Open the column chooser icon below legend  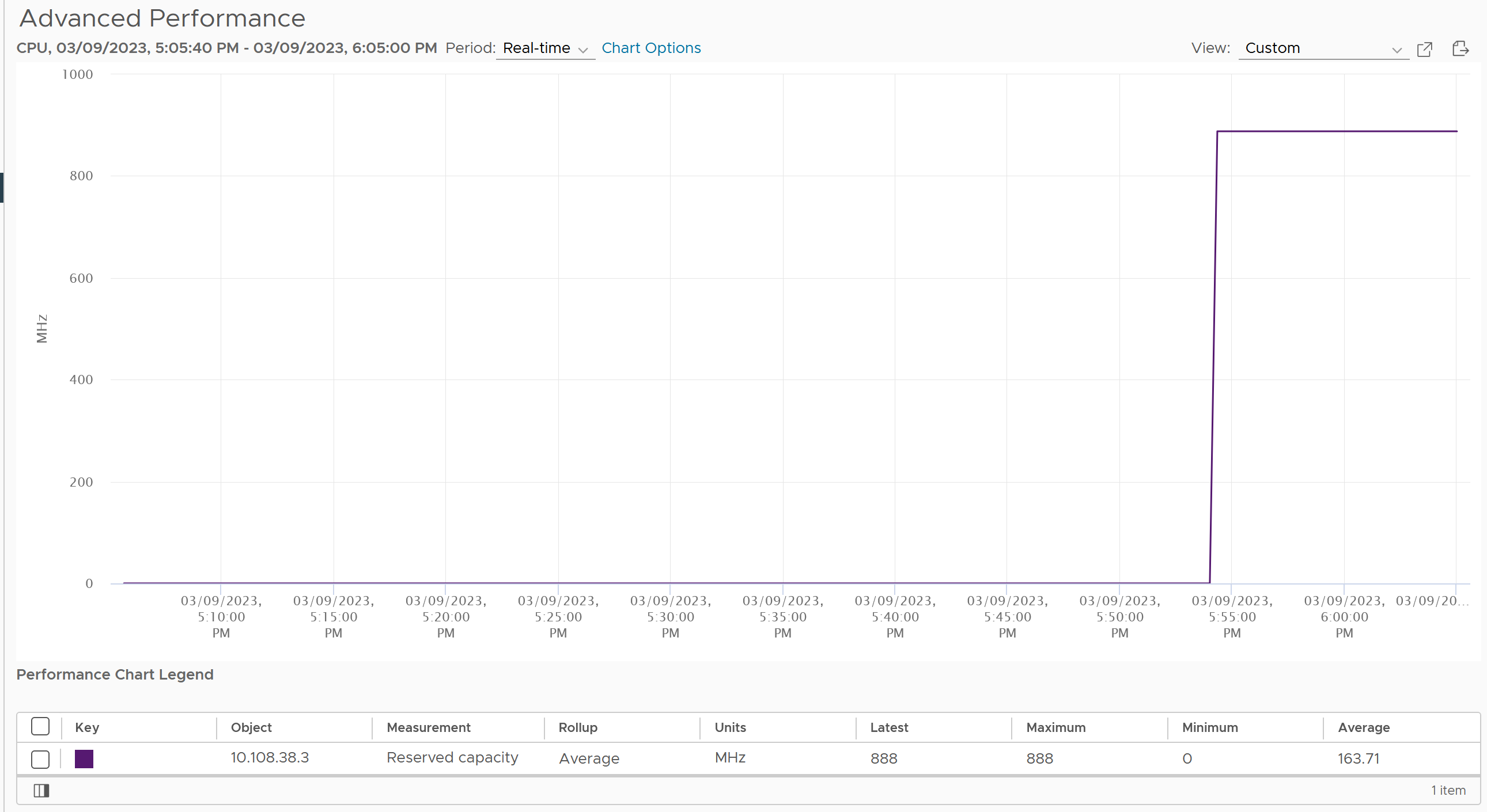click(x=41, y=790)
